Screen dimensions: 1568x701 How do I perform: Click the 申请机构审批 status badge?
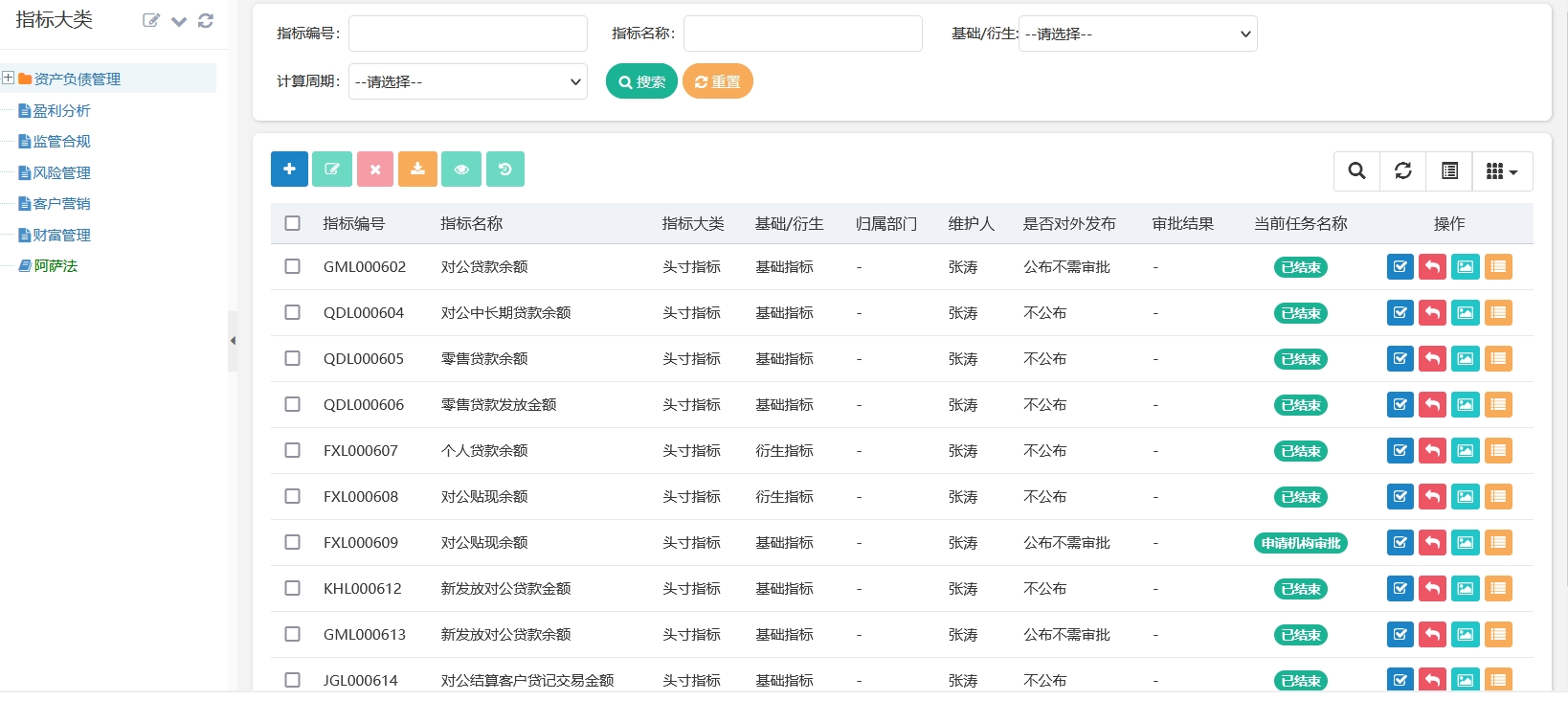tap(1301, 543)
